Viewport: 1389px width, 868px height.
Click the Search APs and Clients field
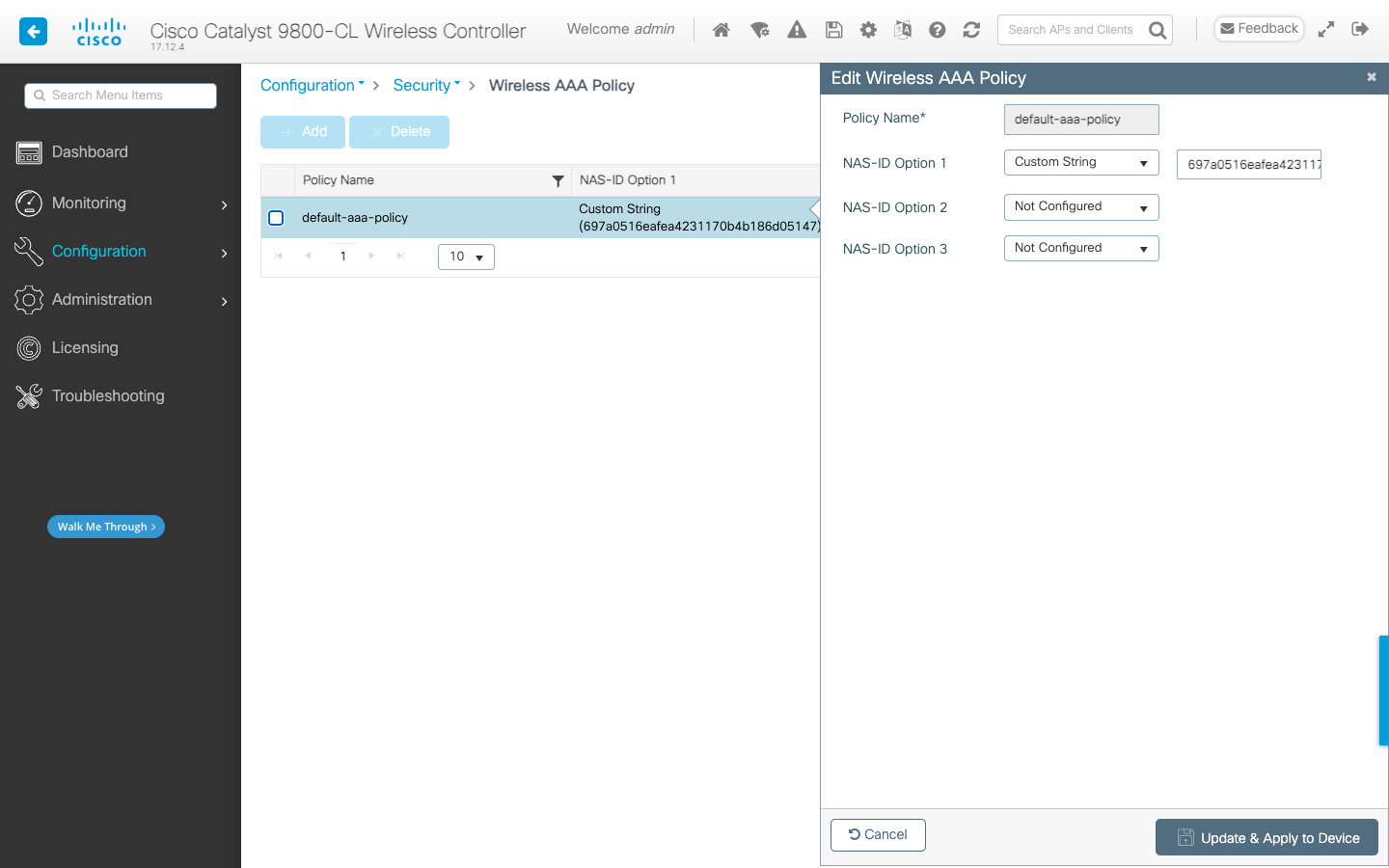pos(1071,29)
